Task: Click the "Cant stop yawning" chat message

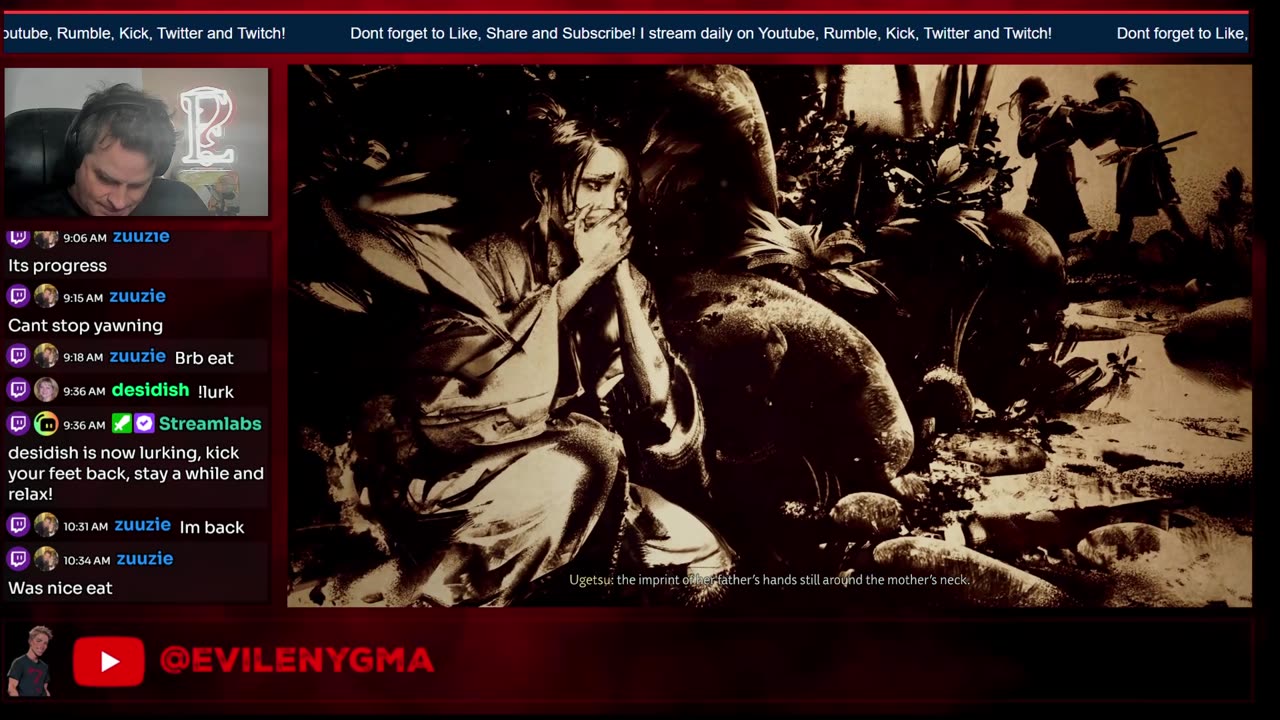Action: tap(85, 326)
